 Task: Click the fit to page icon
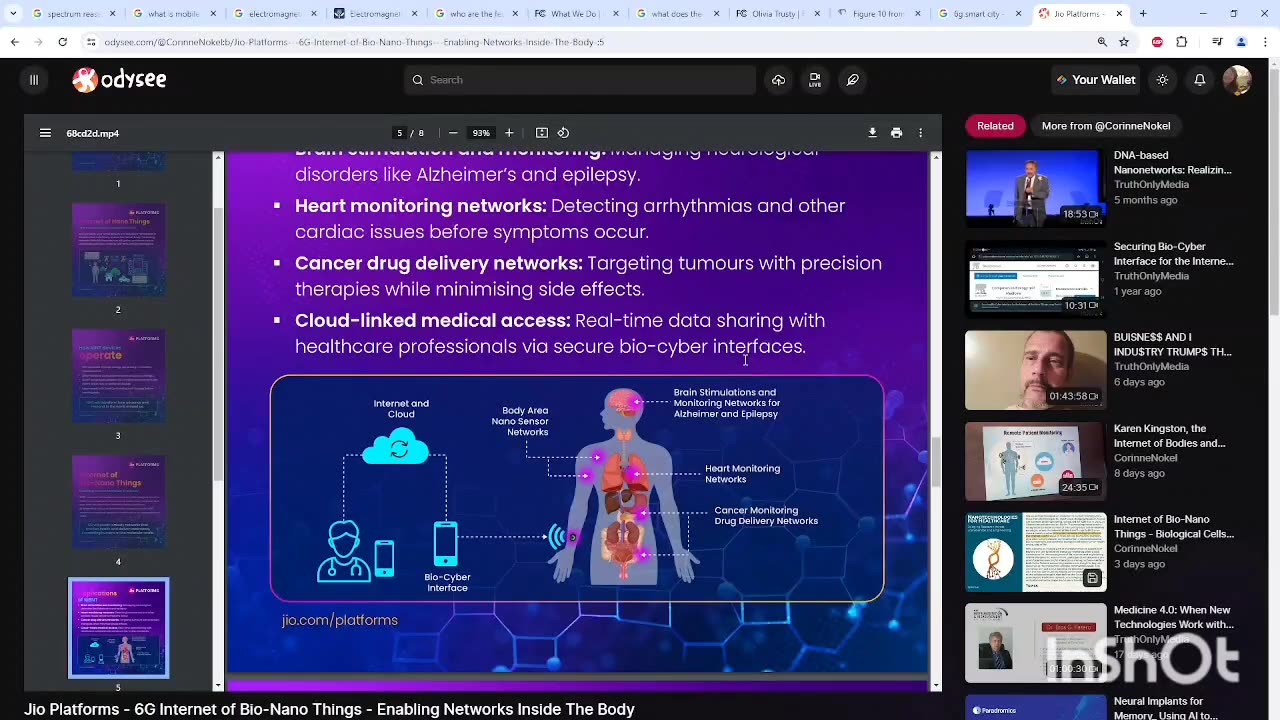point(542,133)
